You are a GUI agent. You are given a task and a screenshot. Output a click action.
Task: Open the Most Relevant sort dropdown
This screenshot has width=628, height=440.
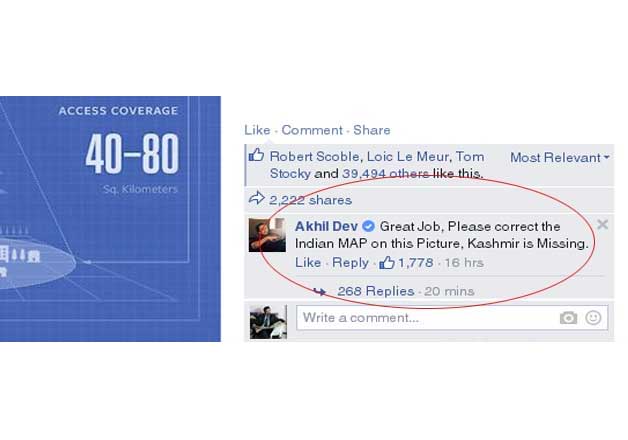(560, 158)
